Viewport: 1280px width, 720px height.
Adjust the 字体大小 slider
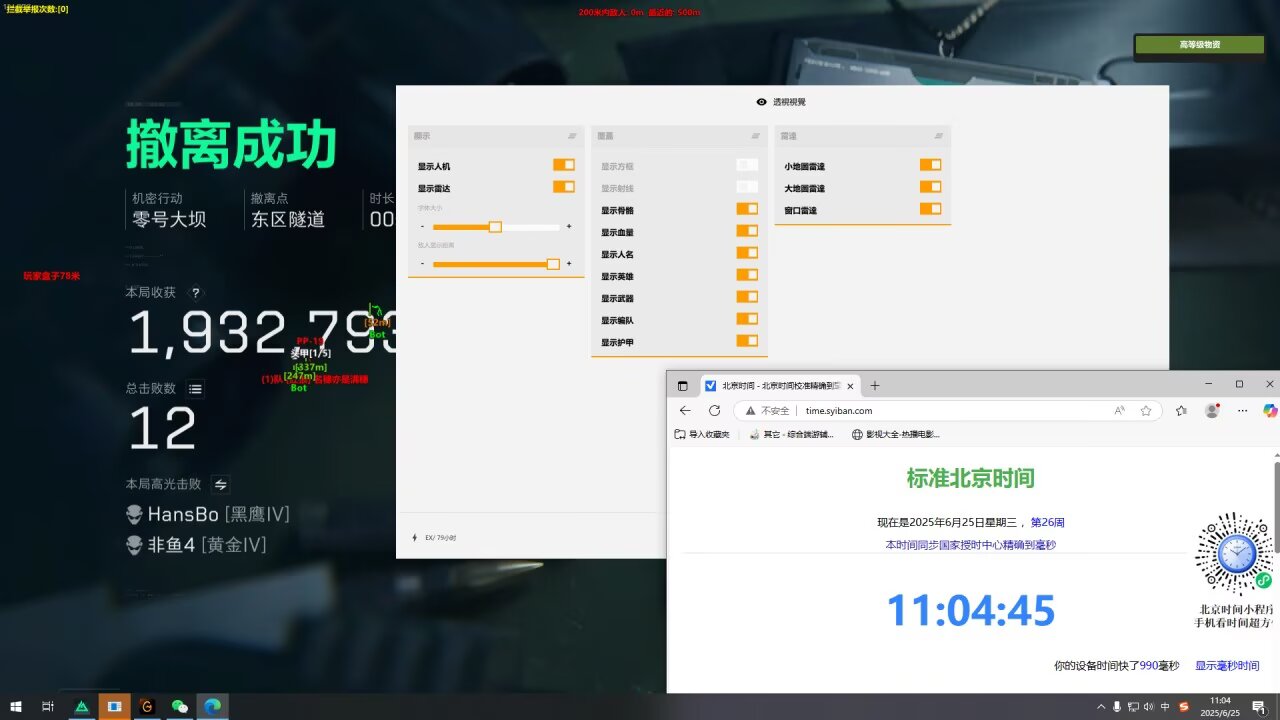click(x=495, y=227)
